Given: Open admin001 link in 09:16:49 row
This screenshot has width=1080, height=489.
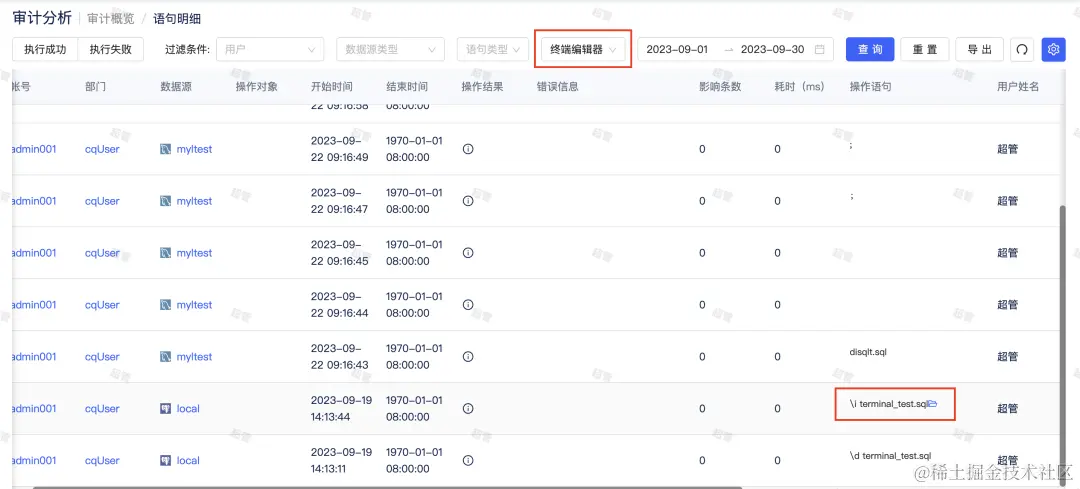Looking at the screenshot, I should [34, 149].
